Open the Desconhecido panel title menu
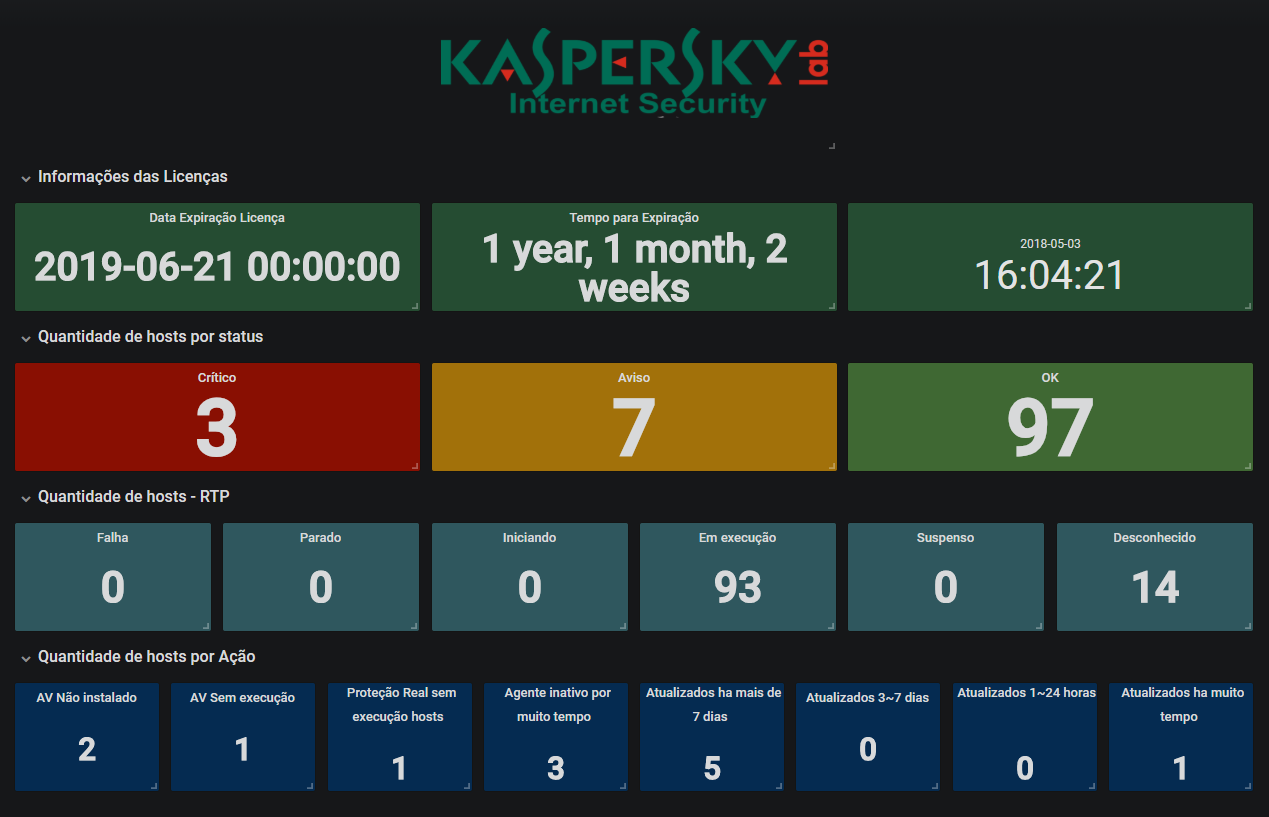This screenshot has width=1269, height=817. tap(1155, 538)
